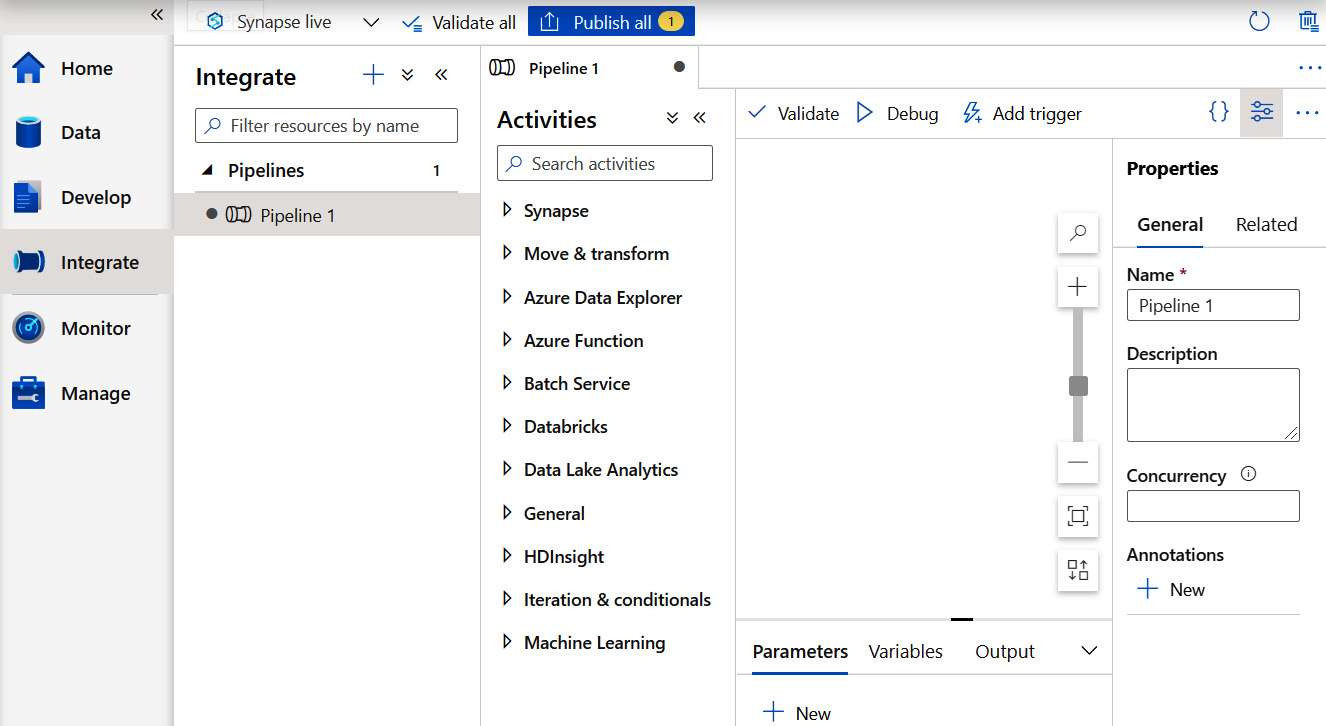Expand Data Lake Analytics group
Viewport: 1326px width, 726px height.
[507, 469]
